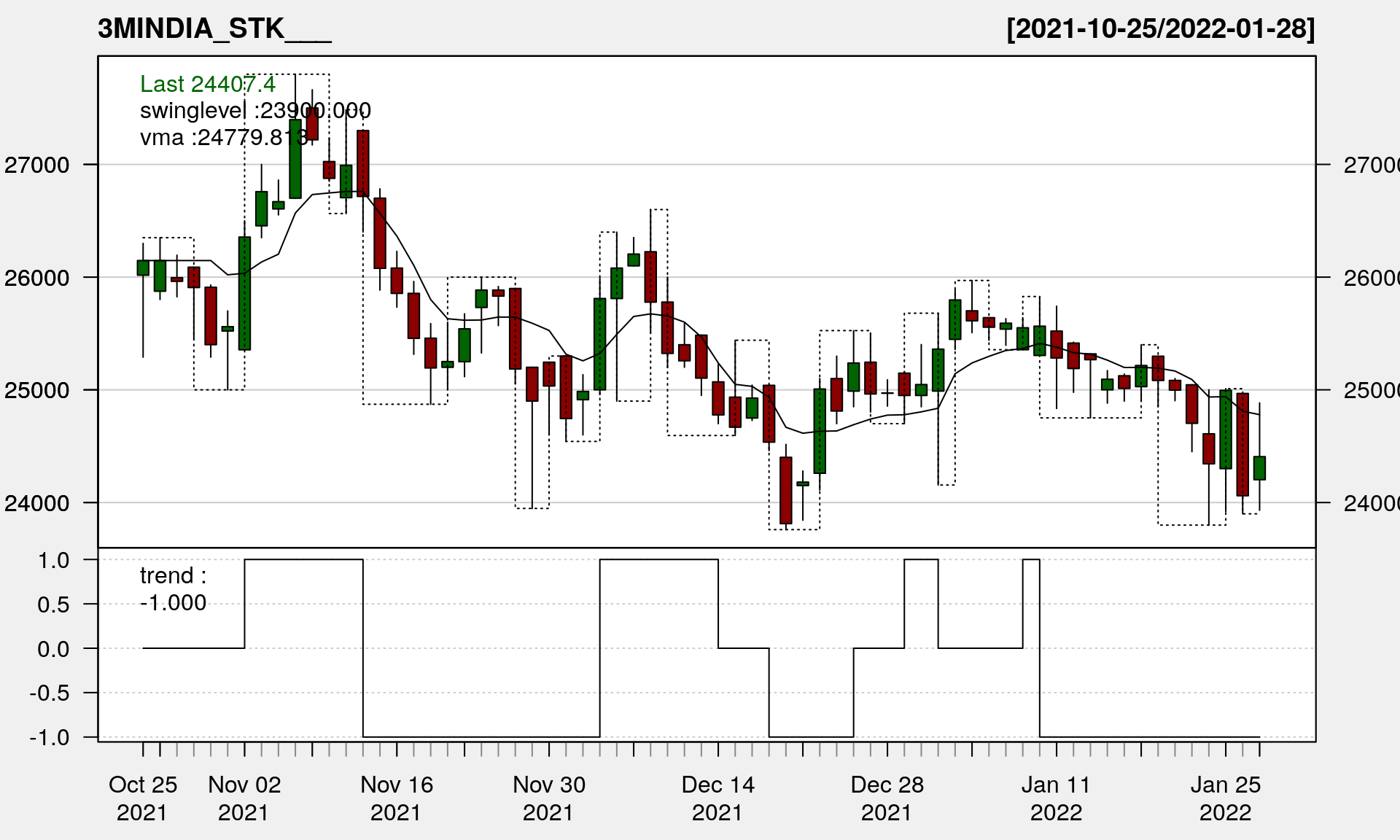Click the vma 24779.813 label
1400x840 pixels.
pyautogui.click(x=225, y=137)
